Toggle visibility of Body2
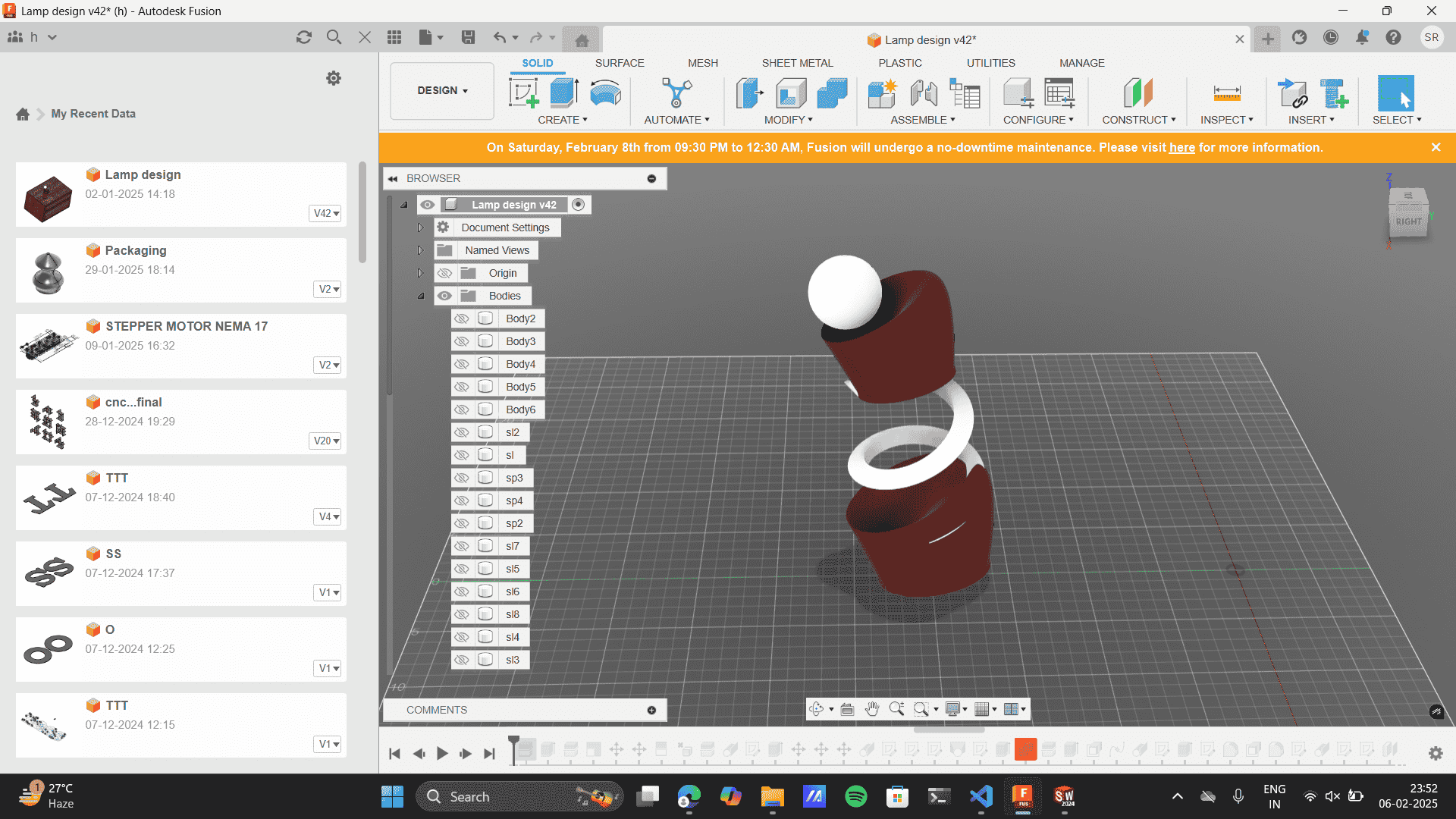1456x819 pixels. (461, 318)
